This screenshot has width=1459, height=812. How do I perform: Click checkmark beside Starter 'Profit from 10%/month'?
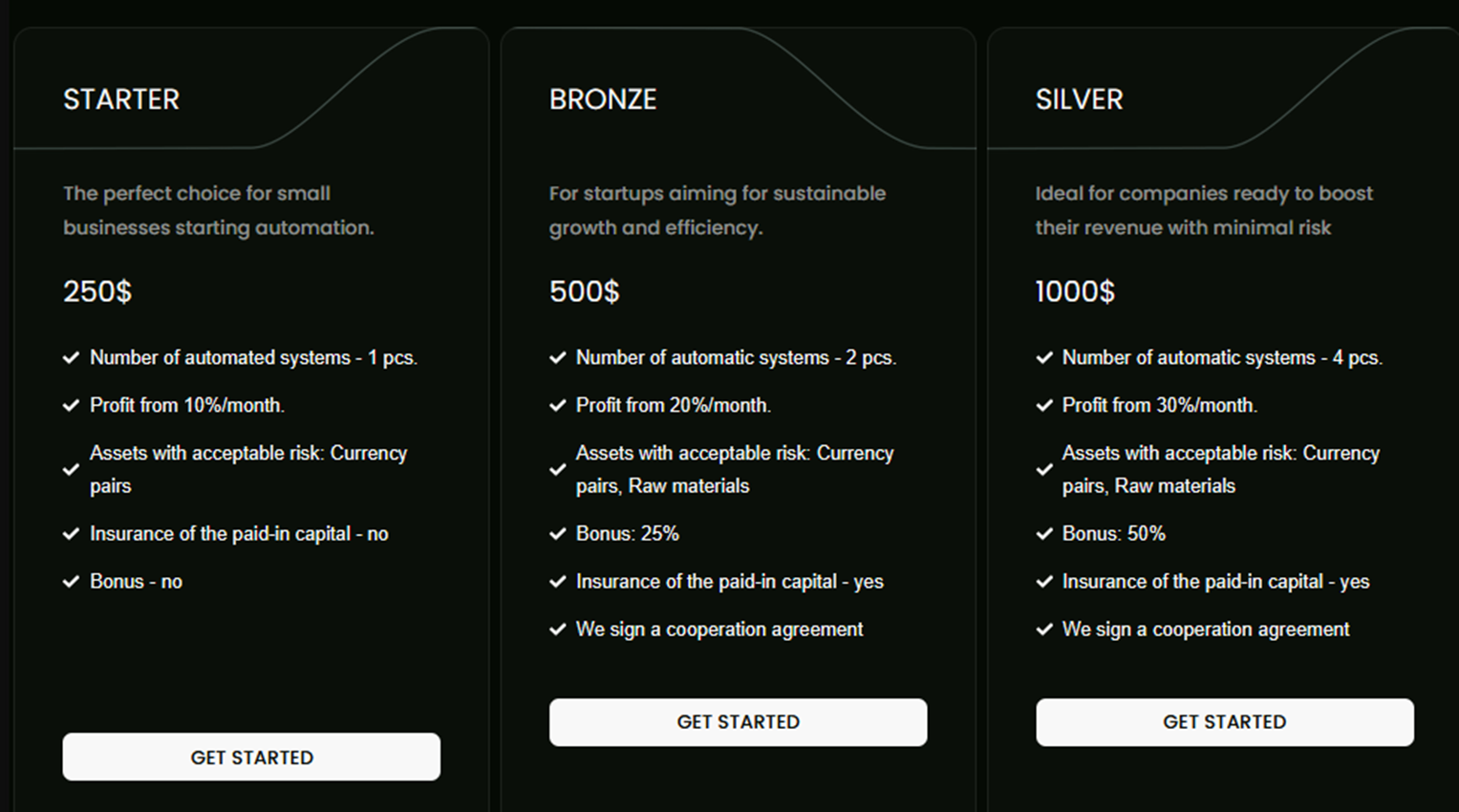(71, 405)
